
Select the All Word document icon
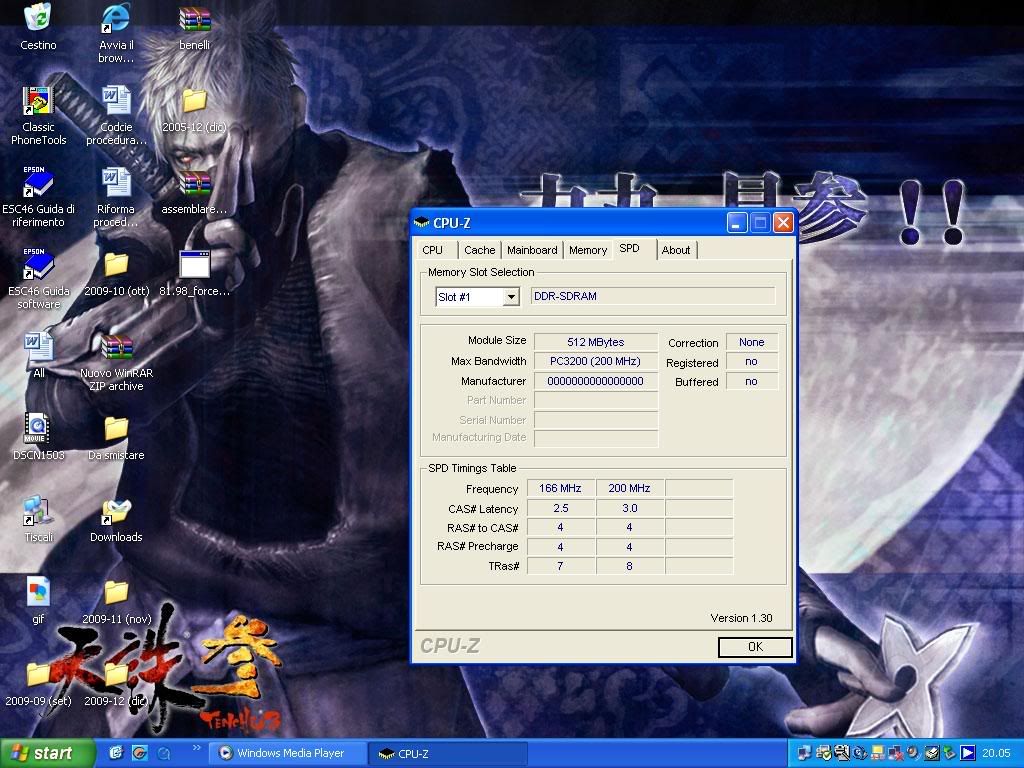[38, 346]
